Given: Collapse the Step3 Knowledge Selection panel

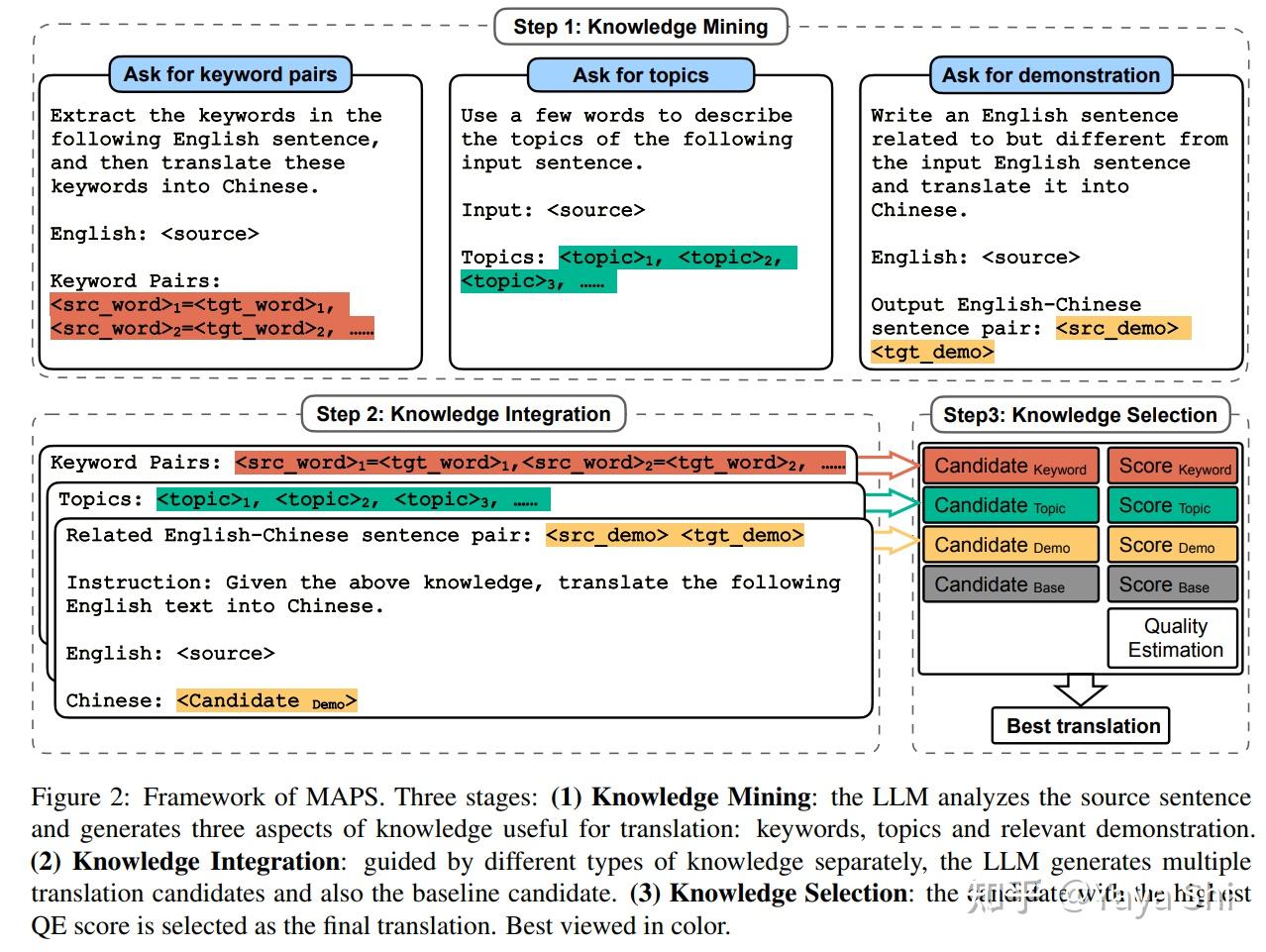Looking at the screenshot, I should 1080,415.
